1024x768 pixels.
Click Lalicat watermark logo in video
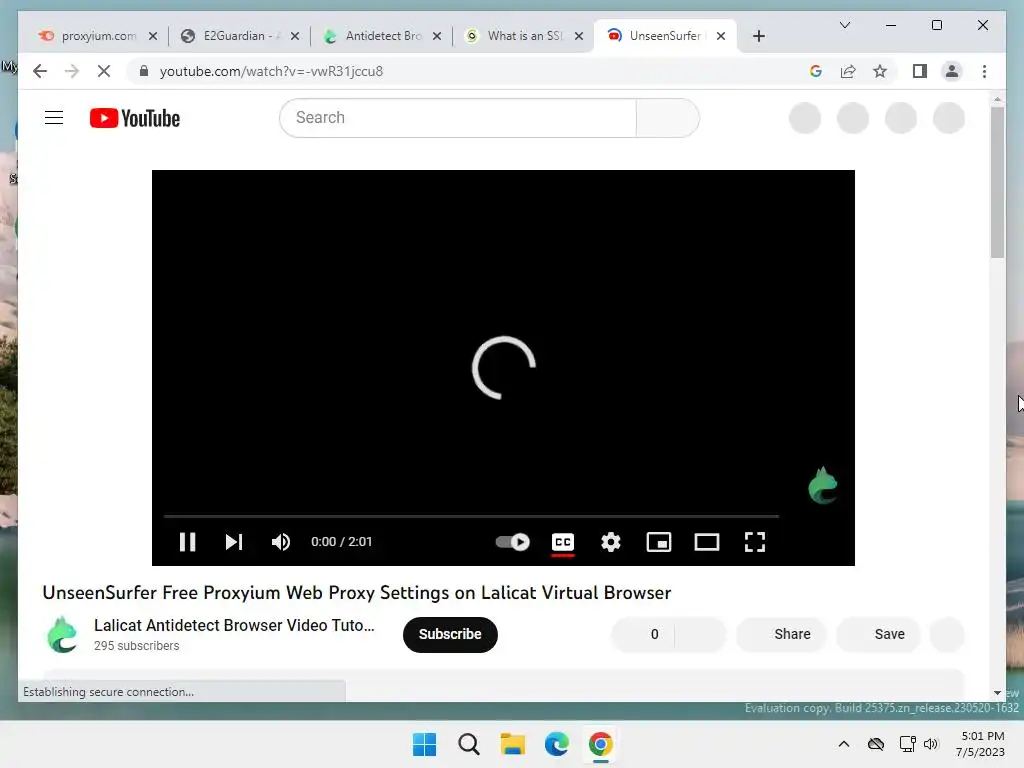point(822,485)
